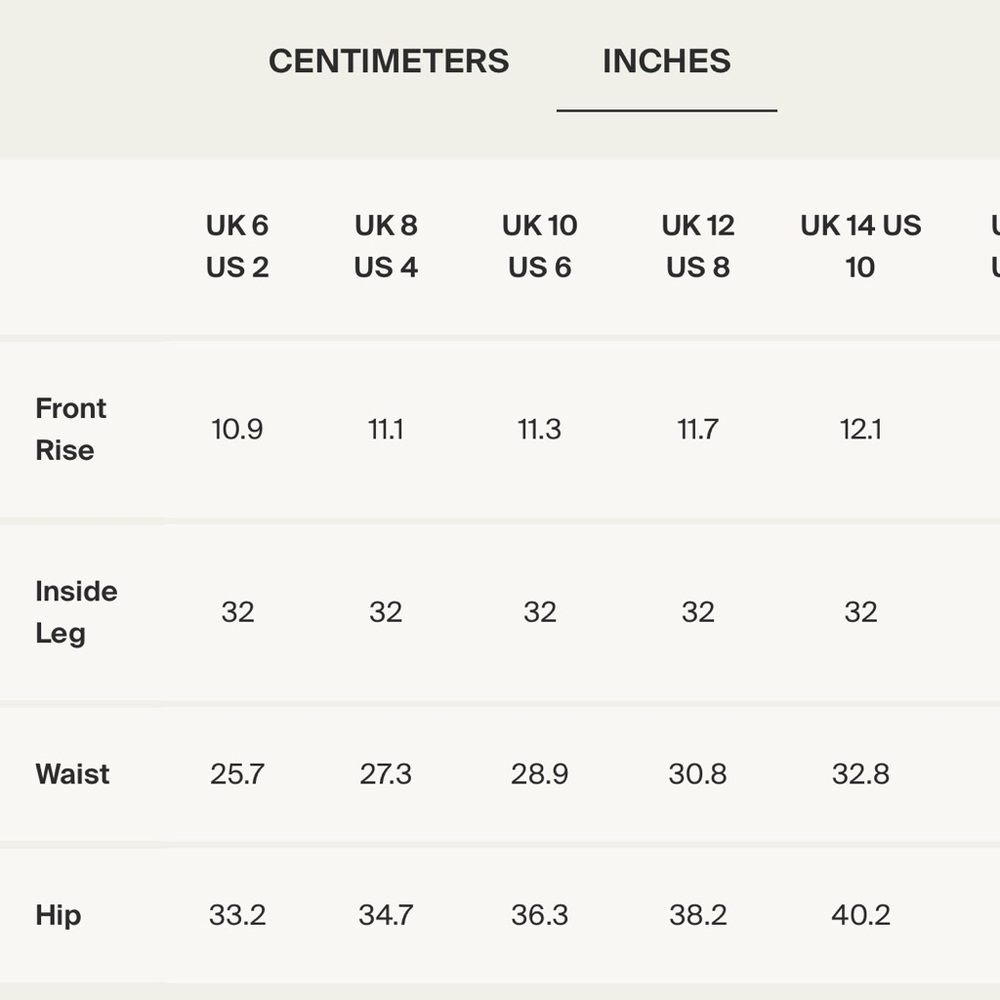Select the 25.7 waist measurement
The image size is (1000, 1000).
coord(237,774)
